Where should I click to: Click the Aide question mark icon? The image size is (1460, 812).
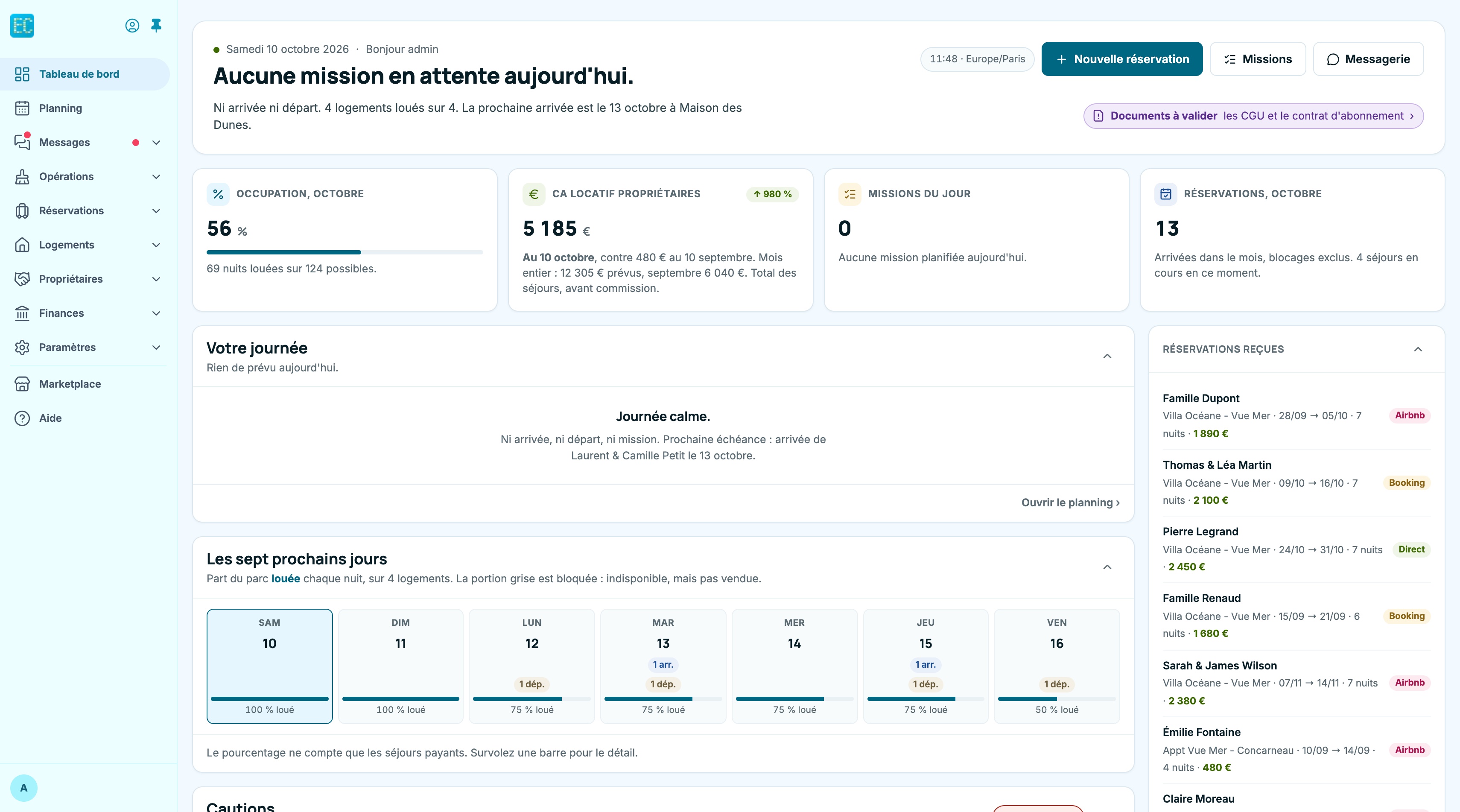pyautogui.click(x=22, y=418)
